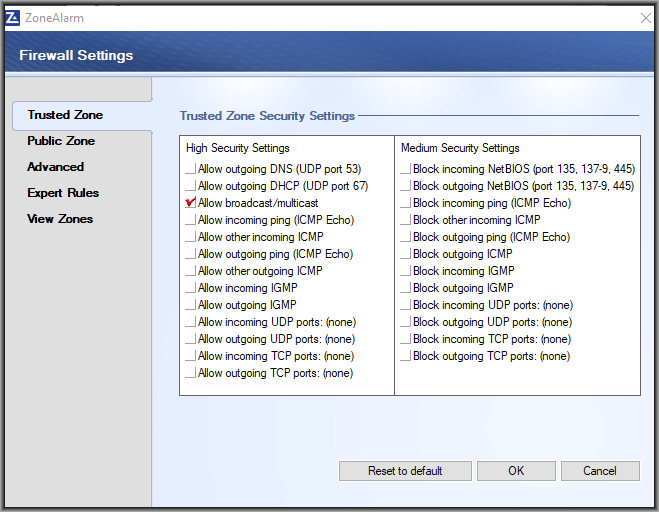659x512 pixels.
Task: Open the View Zones tab
Action: click(60, 219)
